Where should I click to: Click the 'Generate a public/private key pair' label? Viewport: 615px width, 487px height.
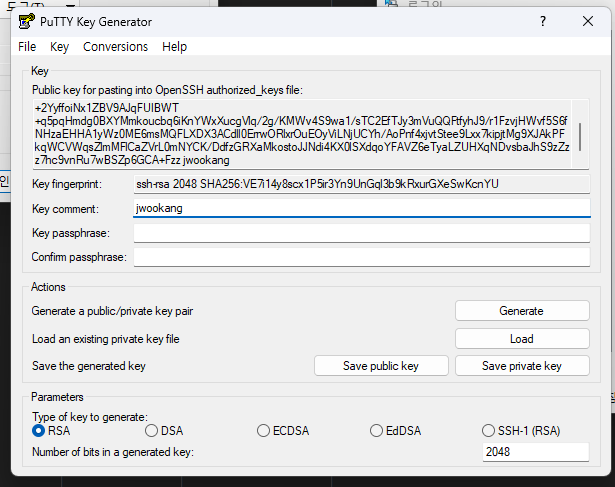112,311
